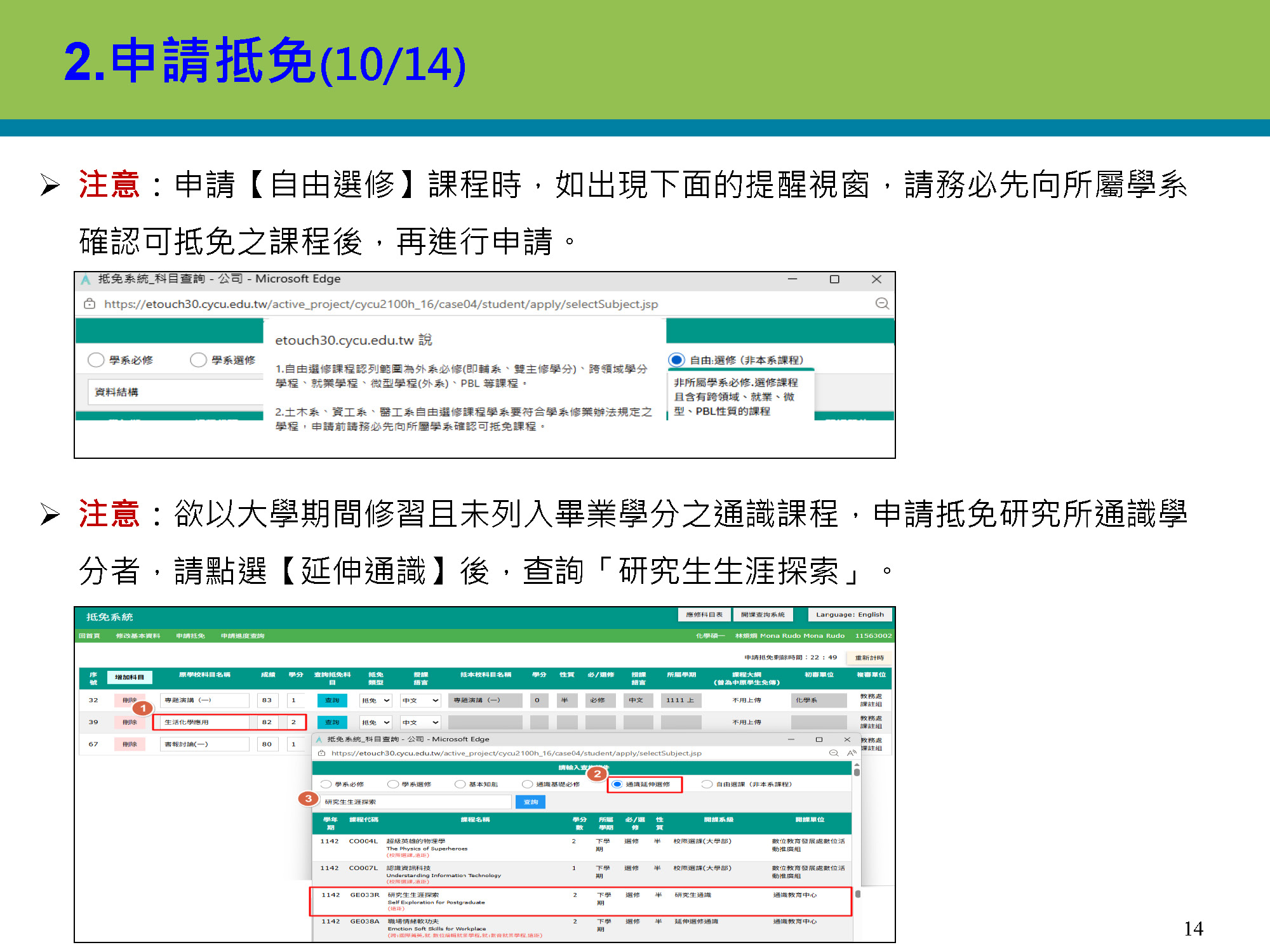The width and height of the screenshot is (1270, 952).
Task: Select 通識延伸選修 radio option
Action: (x=617, y=784)
